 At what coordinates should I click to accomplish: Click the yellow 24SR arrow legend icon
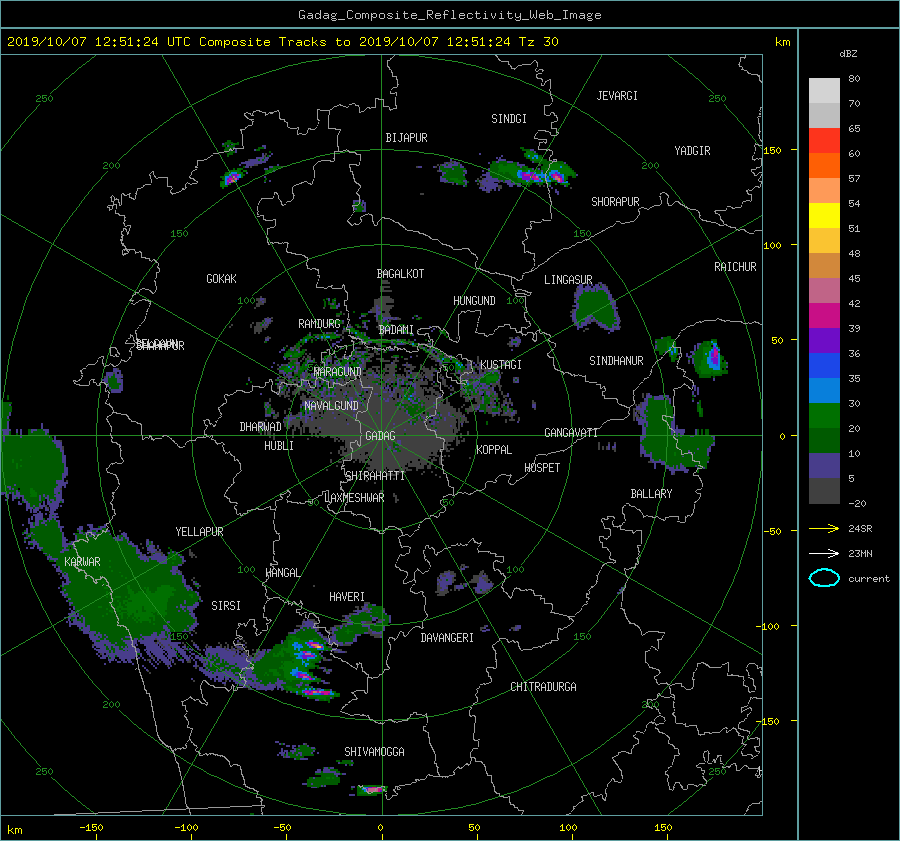pos(824,529)
